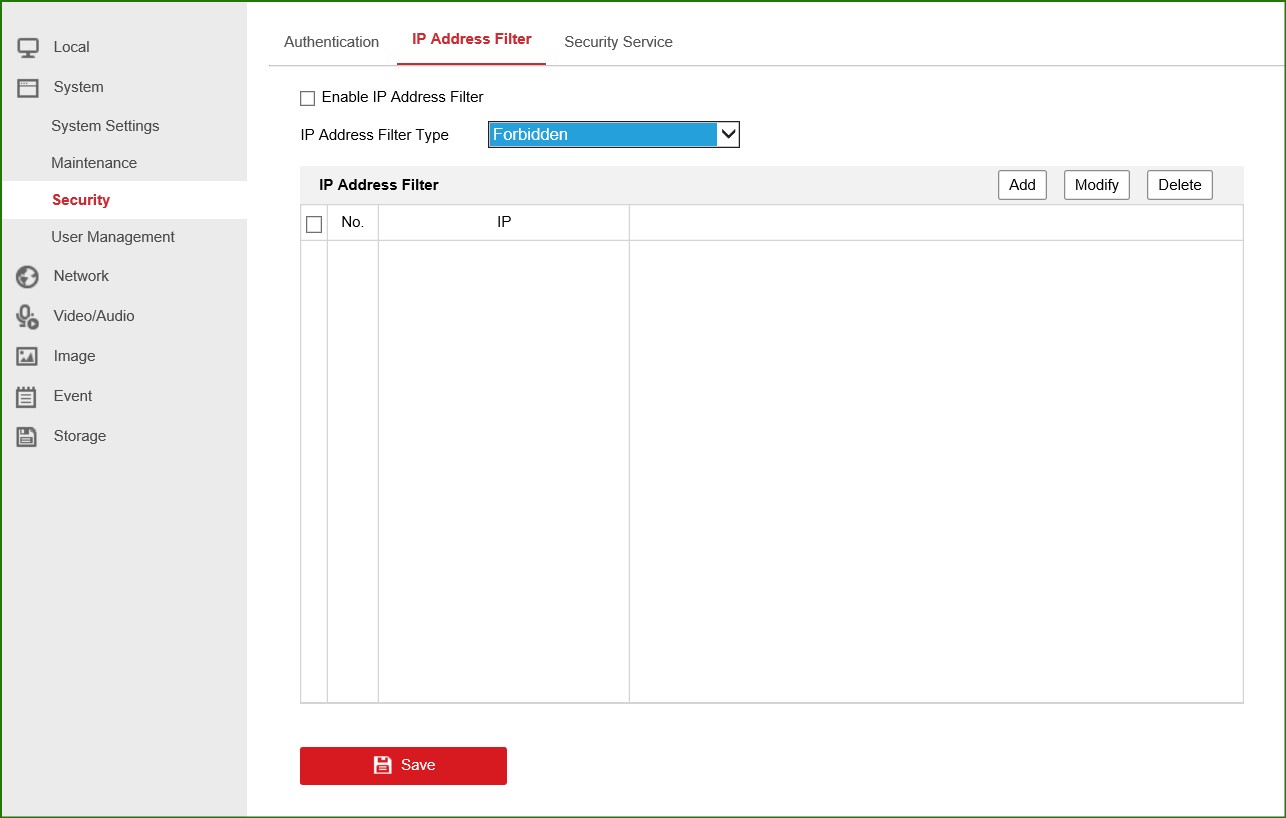The image size is (1286, 818).
Task: Enable the IP Address Filter checkbox
Action: pyautogui.click(x=308, y=98)
